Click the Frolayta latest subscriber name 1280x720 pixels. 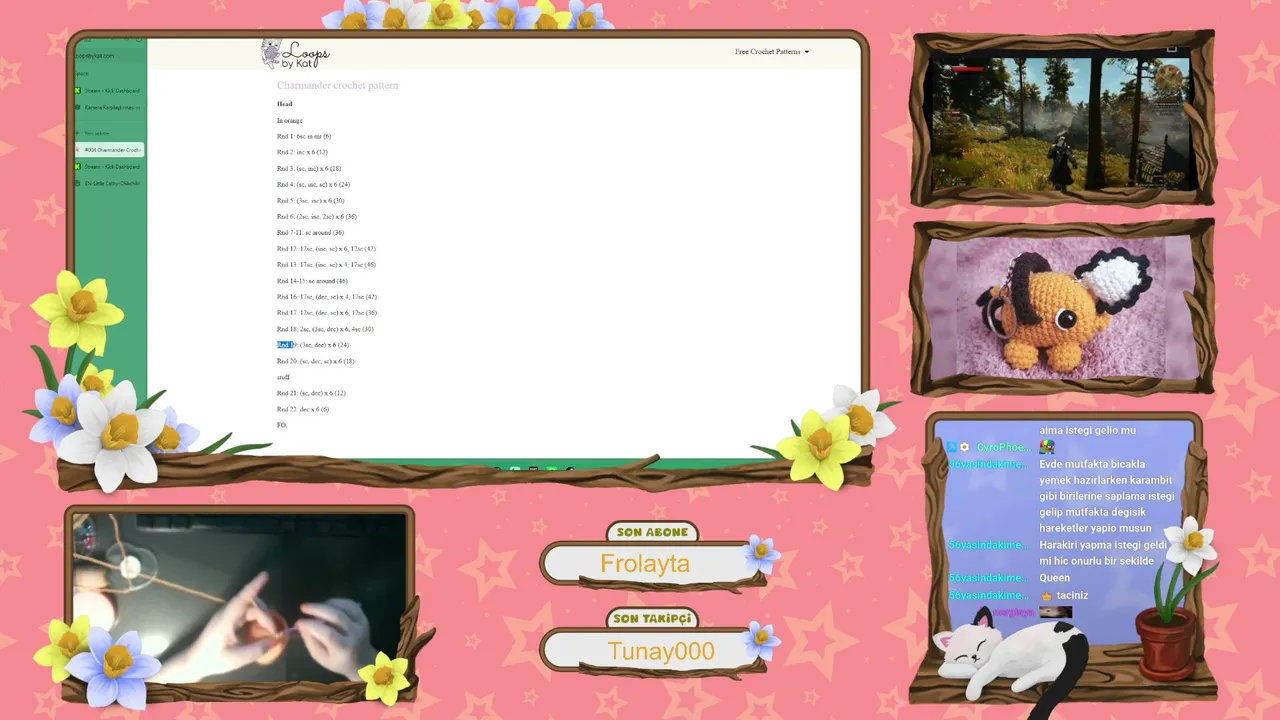[x=645, y=563]
